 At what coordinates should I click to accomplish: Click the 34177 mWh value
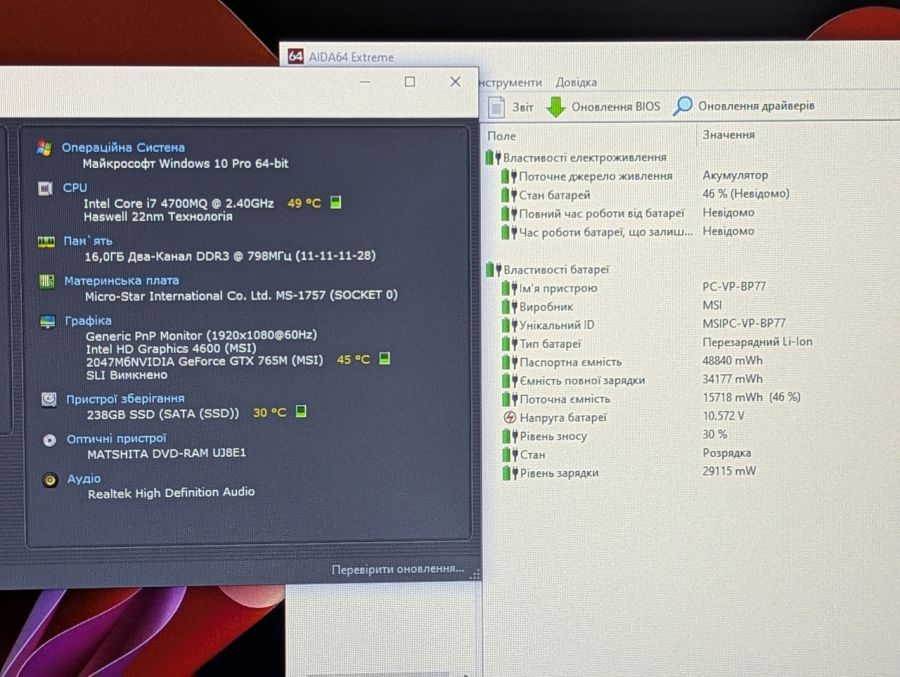click(x=732, y=379)
